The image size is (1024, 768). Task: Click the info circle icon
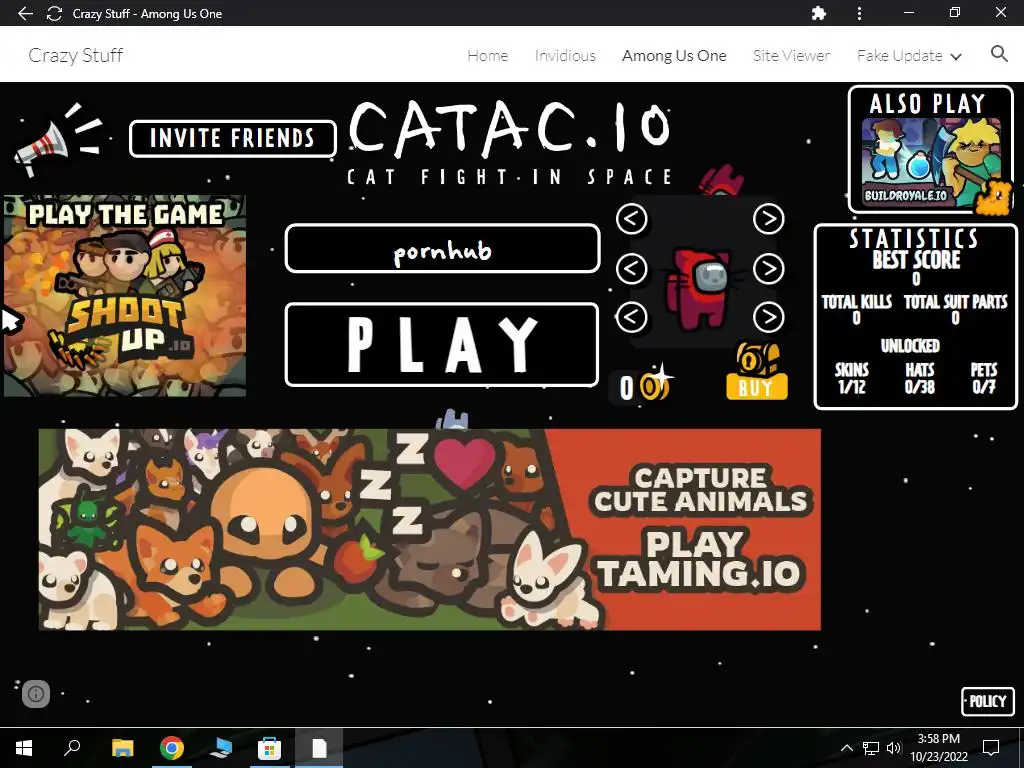click(36, 694)
